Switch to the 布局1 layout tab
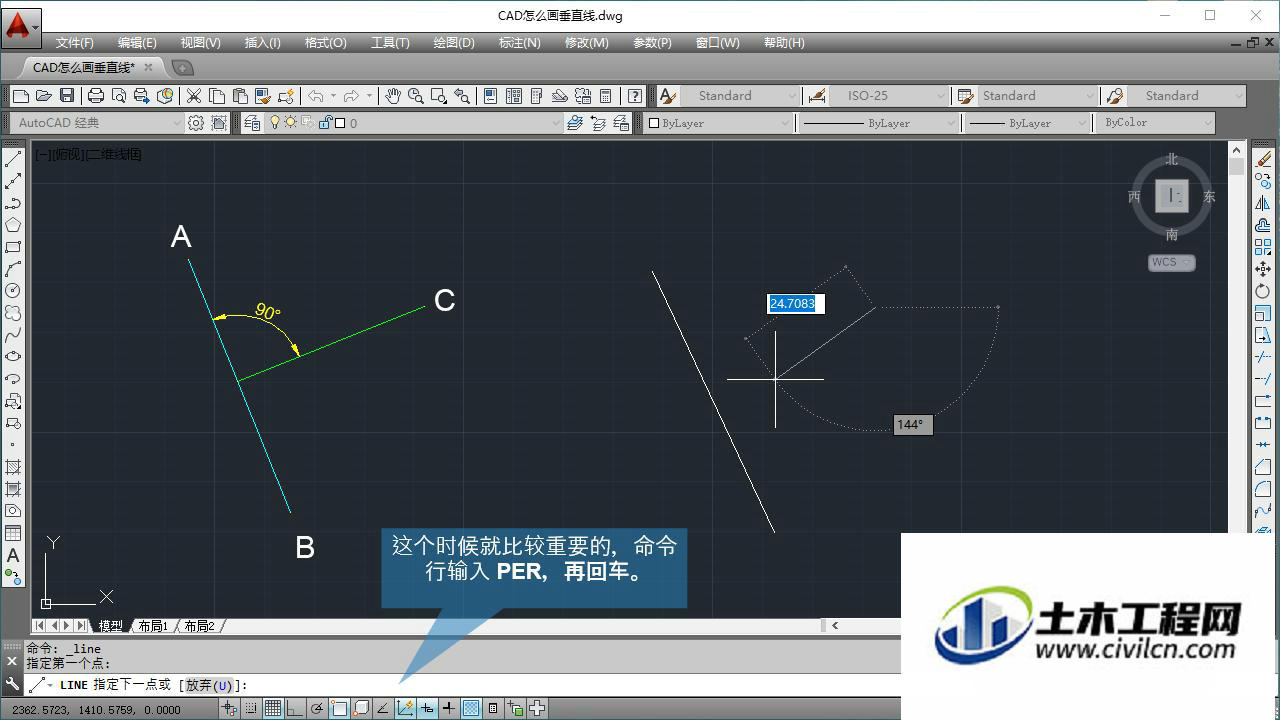1280x720 pixels. click(x=153, y=626)
